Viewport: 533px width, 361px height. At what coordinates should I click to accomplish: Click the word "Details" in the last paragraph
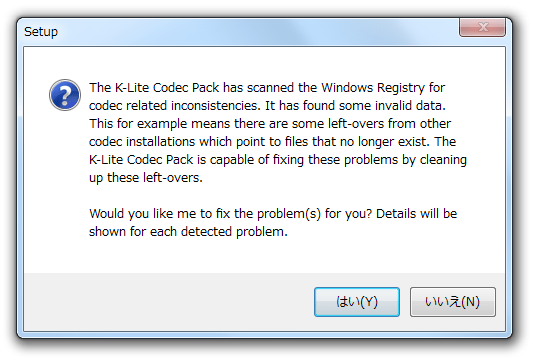(396, 214)
